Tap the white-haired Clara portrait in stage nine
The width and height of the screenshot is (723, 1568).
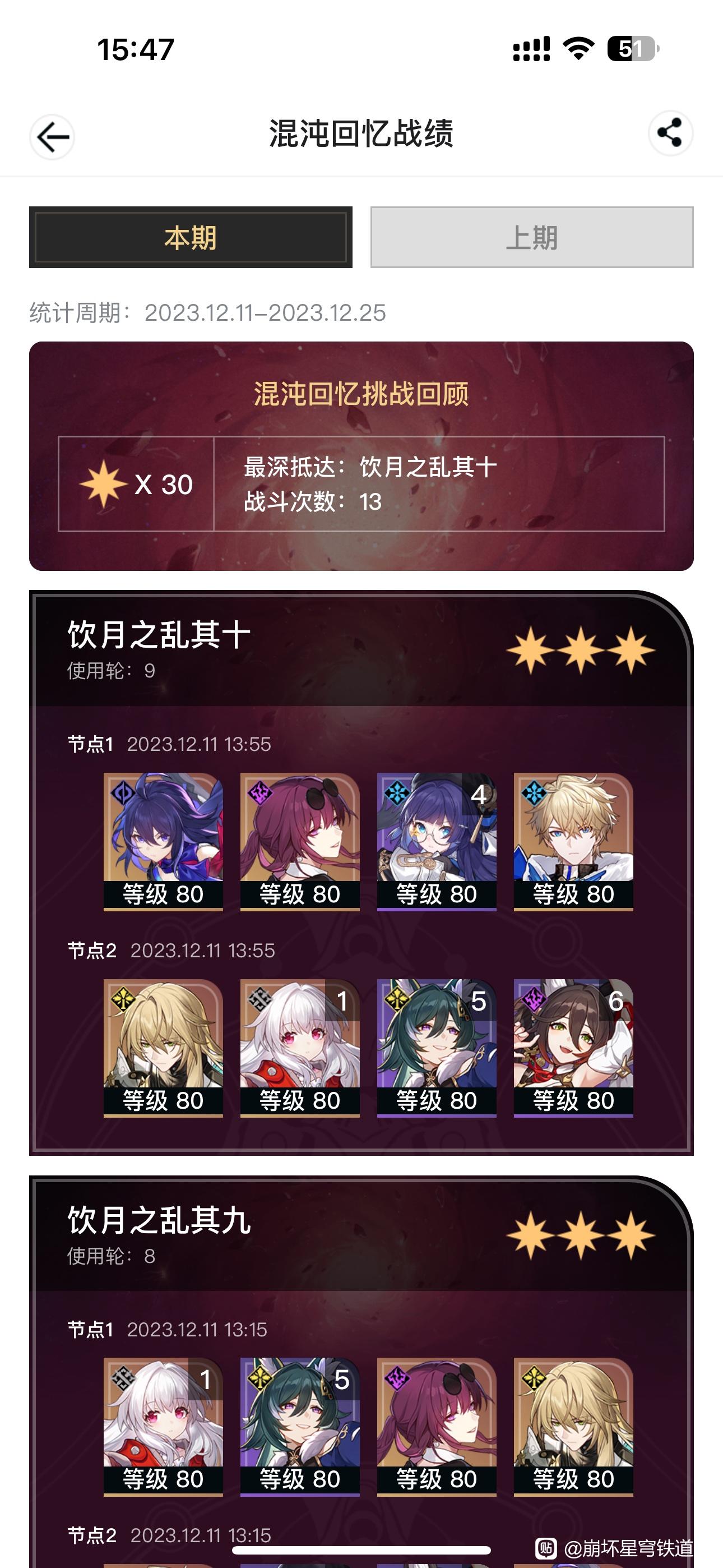pos(163,1427)
